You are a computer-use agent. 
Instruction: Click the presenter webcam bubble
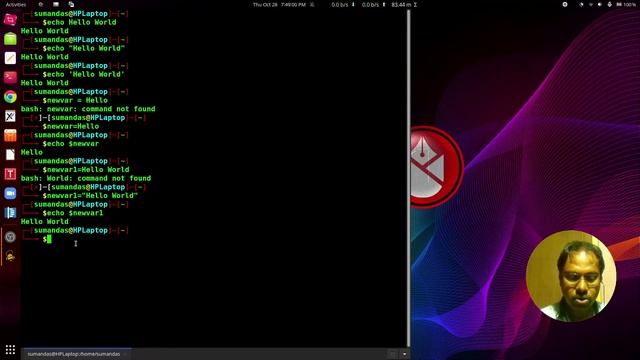[571, 276]
